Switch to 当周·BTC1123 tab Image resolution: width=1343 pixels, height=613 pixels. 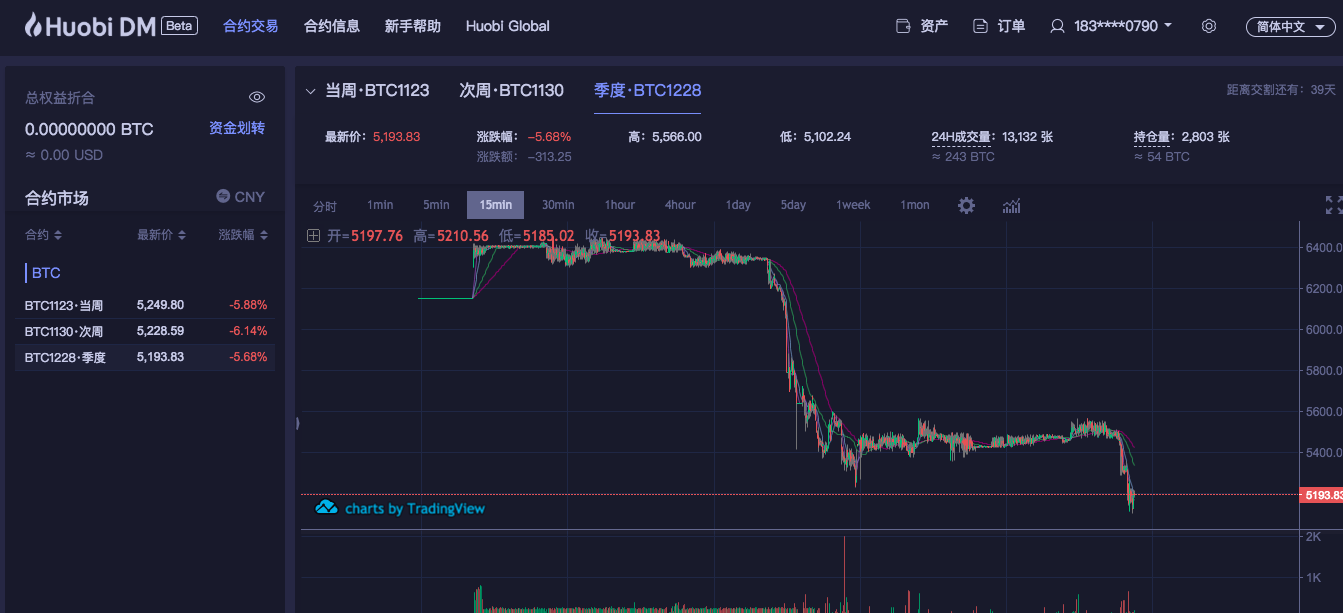(377, 91)
